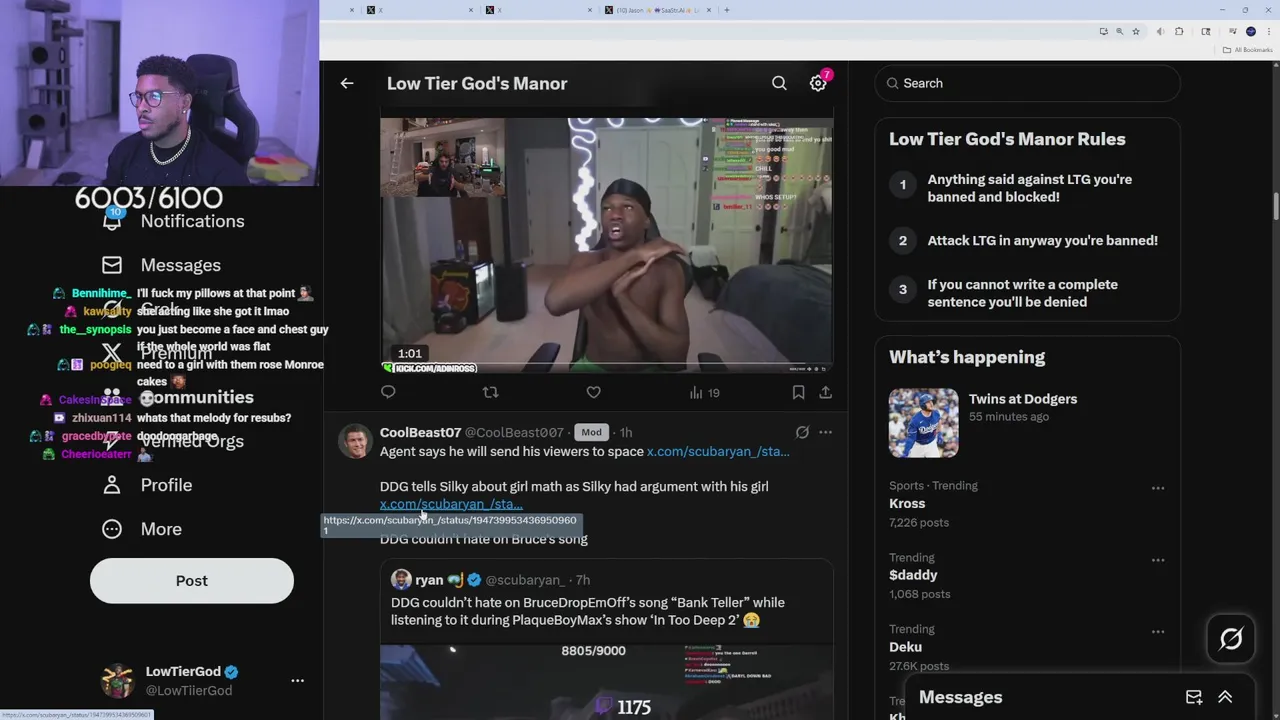The width and height of the screenshot is (1280, 720).
Task: Compose new message in Messages drawer
Action: [x=1194, y=698]
